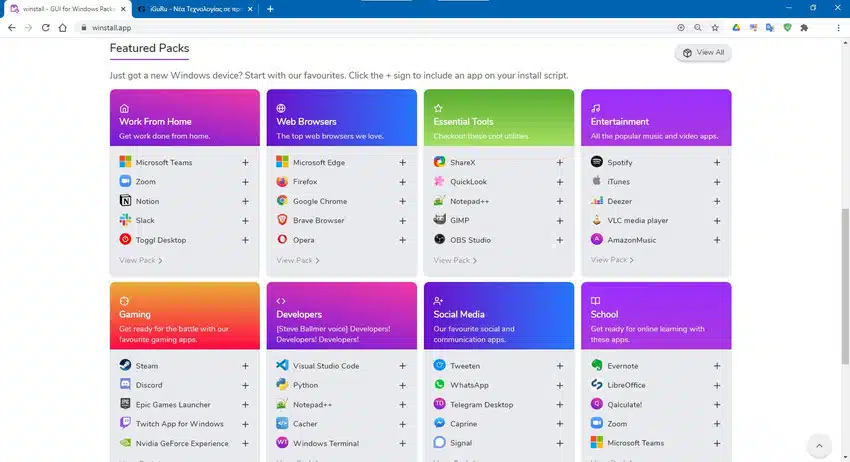Click the winstall.app address bar
Screen dimensions: 850x462
click(x=374, y=28)
